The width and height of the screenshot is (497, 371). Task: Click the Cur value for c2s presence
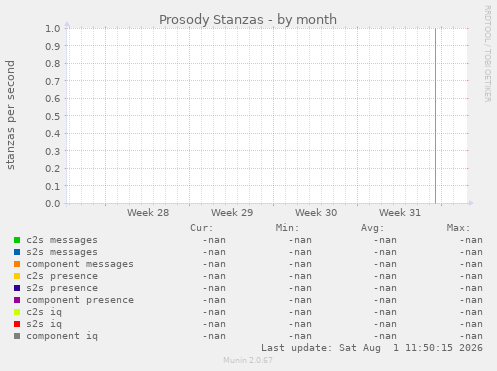tap(214, 276)
